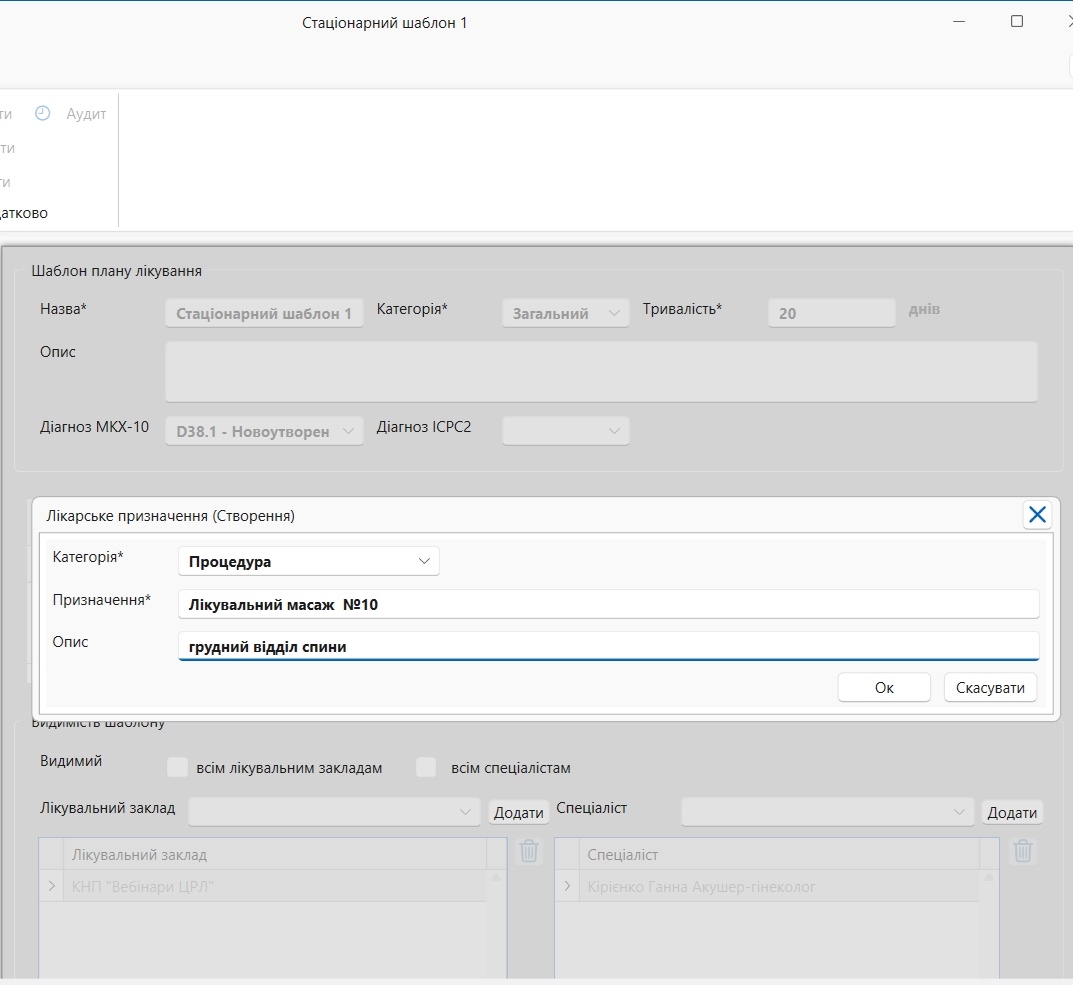Viewport: 1073px width, 985px height.
Task: Click the Призначення input field
Action: [609, 604]
